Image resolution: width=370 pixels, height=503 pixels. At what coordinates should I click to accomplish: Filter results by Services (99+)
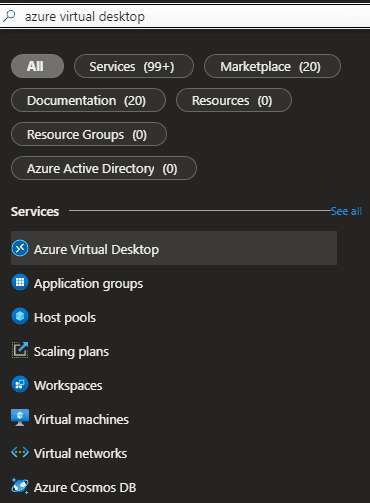(x=134, y=66)
